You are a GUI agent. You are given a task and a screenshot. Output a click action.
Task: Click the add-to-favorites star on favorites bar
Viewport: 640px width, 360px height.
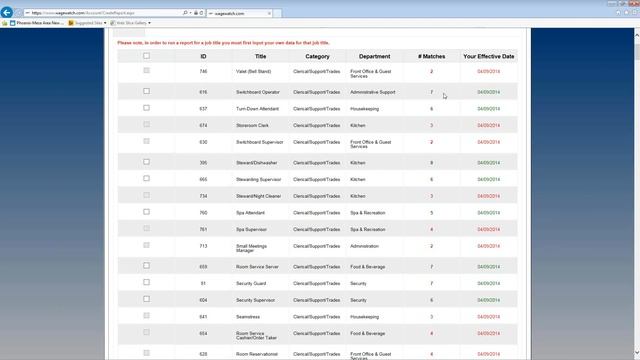click(4, 23)
